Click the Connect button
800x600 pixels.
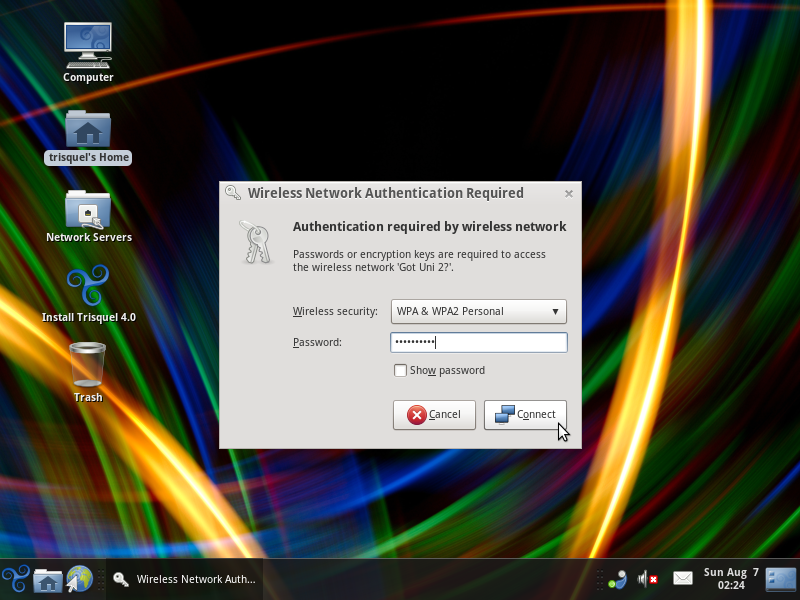(x=525, y=415)
